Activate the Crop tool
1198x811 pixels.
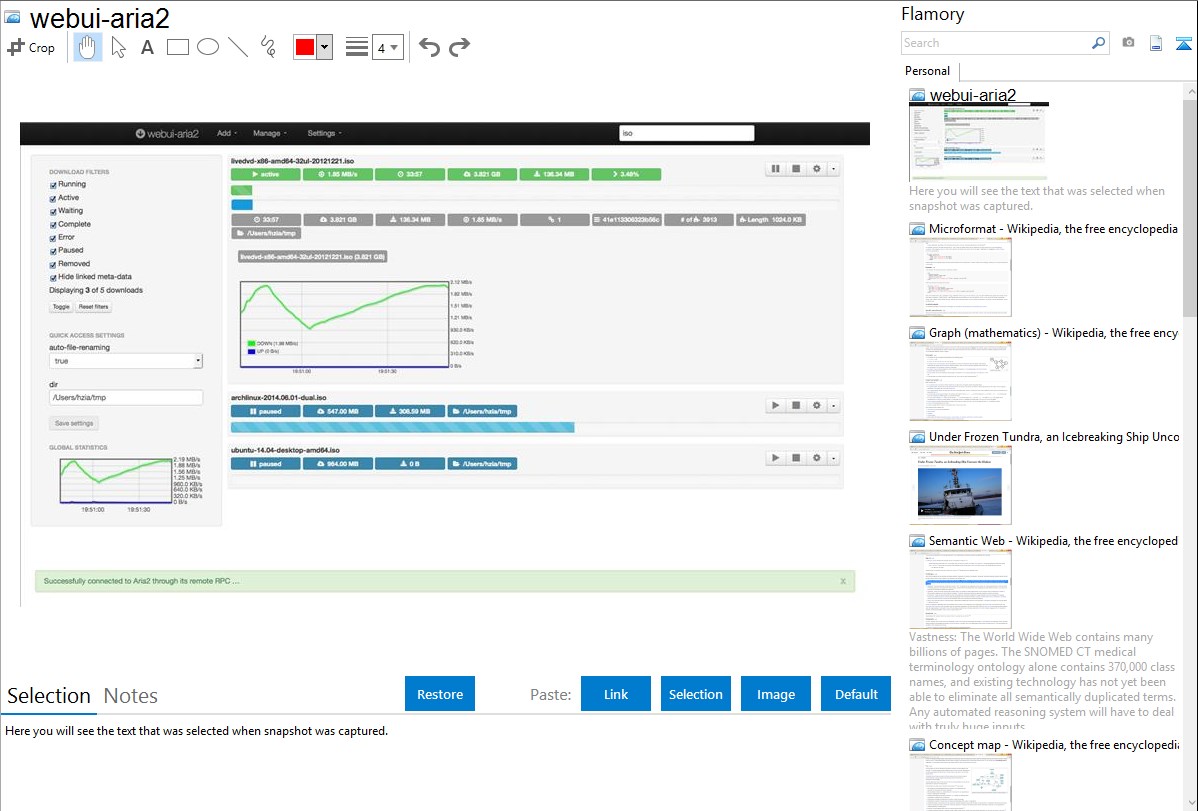coord(31,47)
